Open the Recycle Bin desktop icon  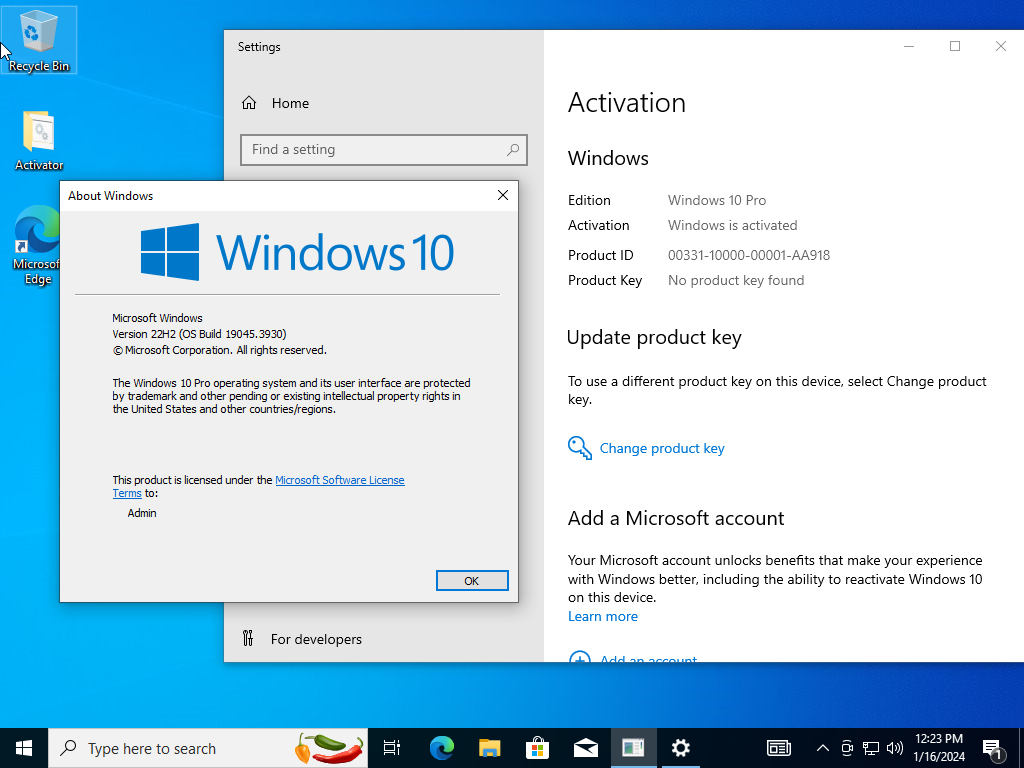(x=39, y=40)
